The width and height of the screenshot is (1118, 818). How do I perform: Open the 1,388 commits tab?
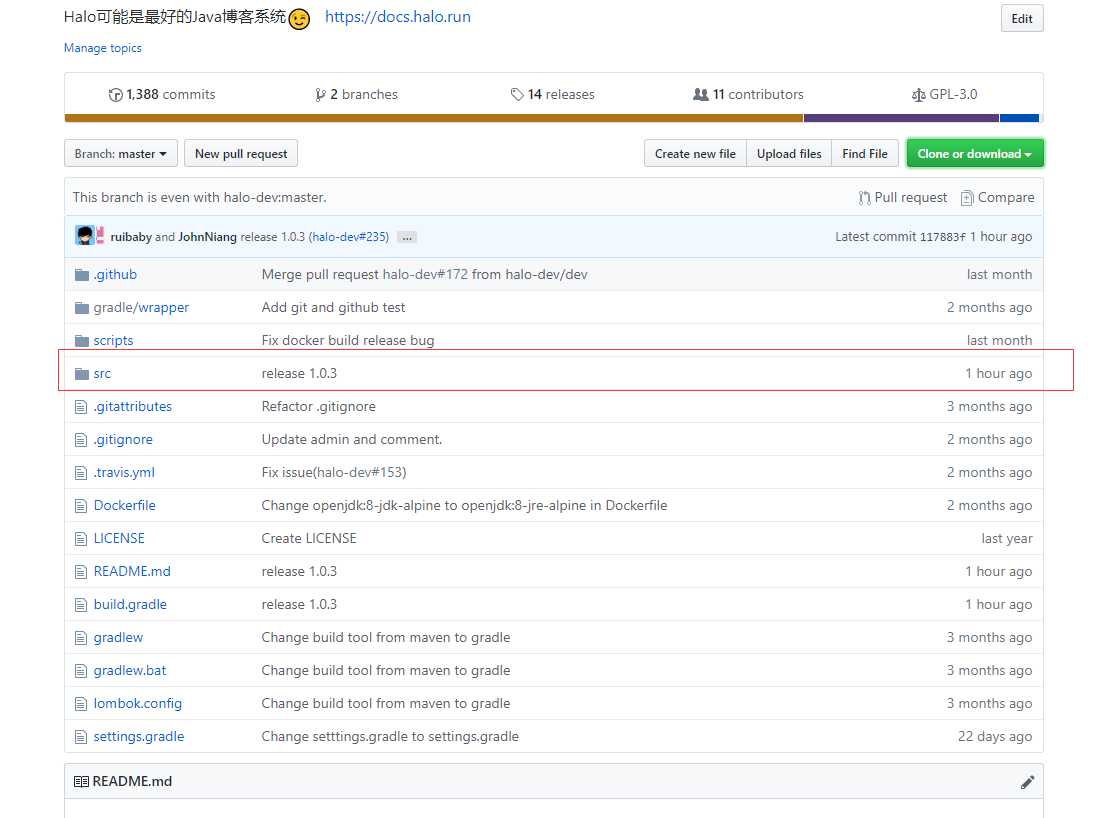[162, 94]
